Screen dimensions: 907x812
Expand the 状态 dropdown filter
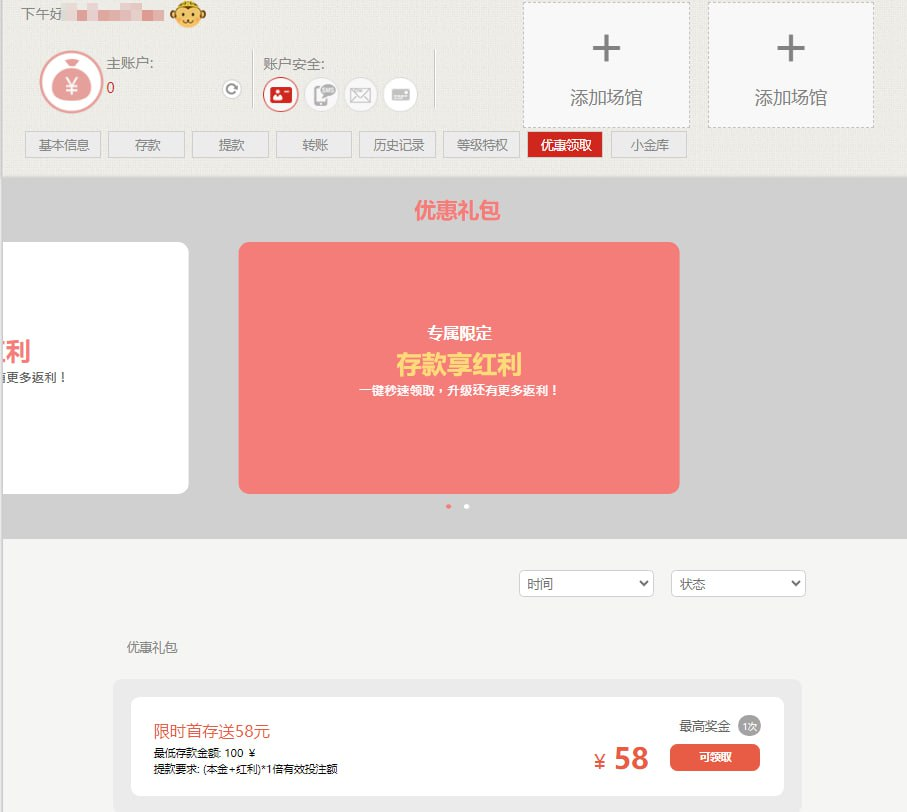coord(738,584)
